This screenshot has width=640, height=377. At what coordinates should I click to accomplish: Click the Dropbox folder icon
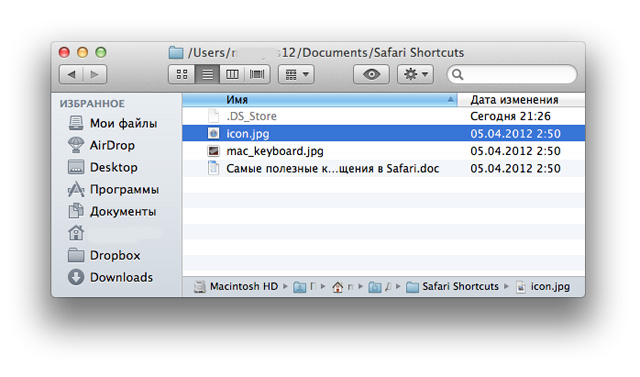[76, 255]
